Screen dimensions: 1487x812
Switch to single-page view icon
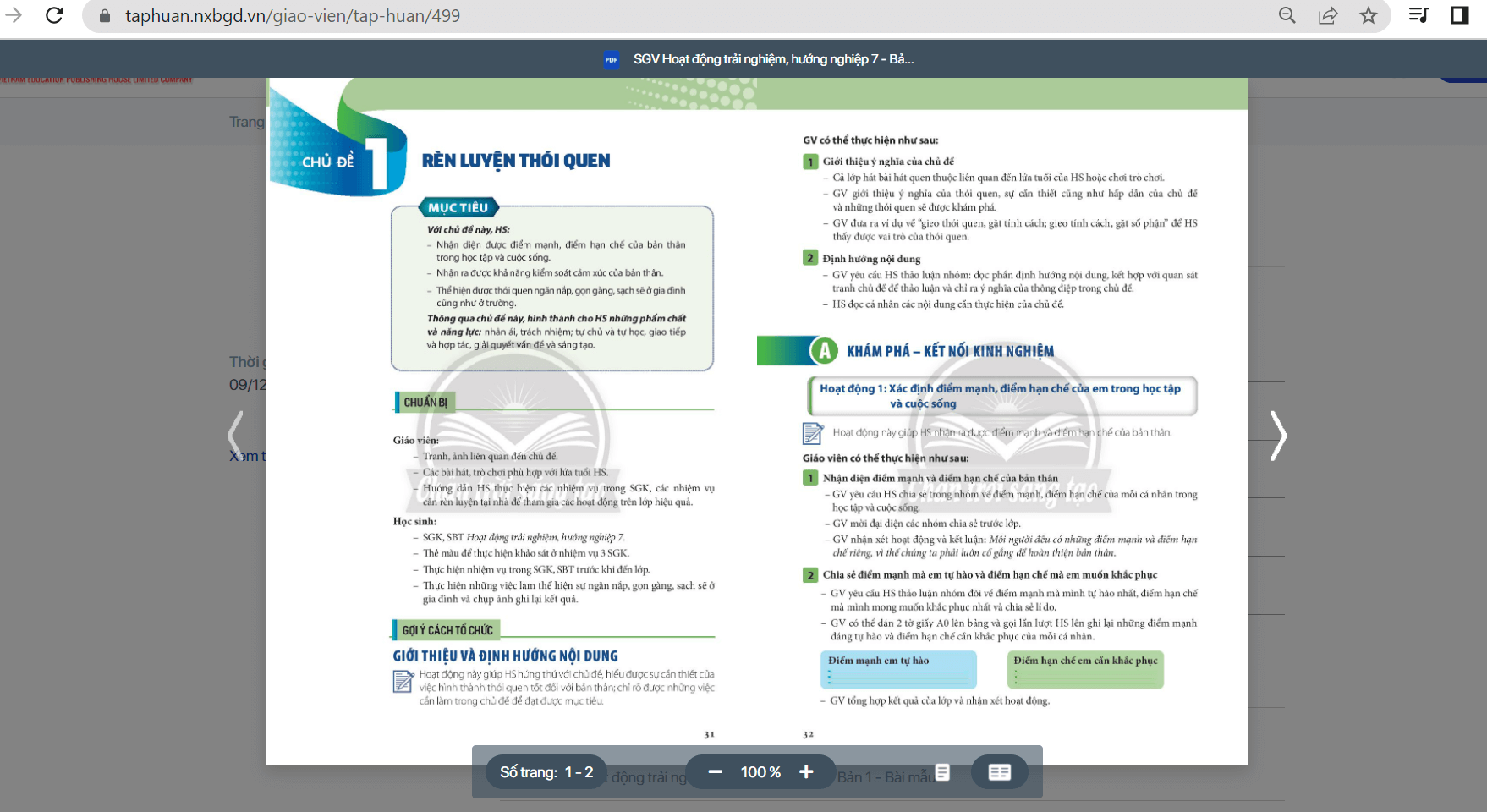click(x=942, y=772)
